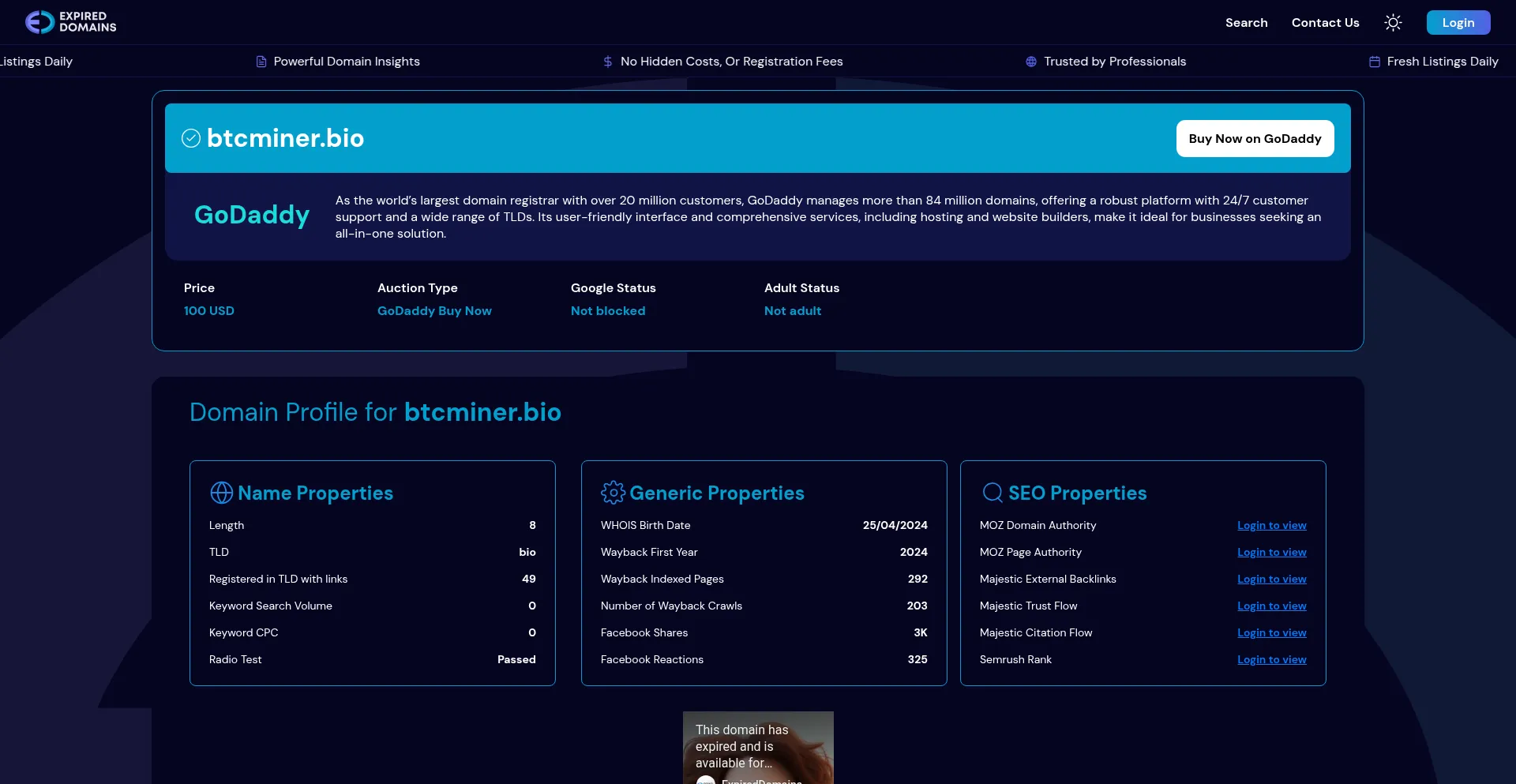Click the Not adult status value
The width and height of the screenshot is (1516, 784).
tap(793, 311)
